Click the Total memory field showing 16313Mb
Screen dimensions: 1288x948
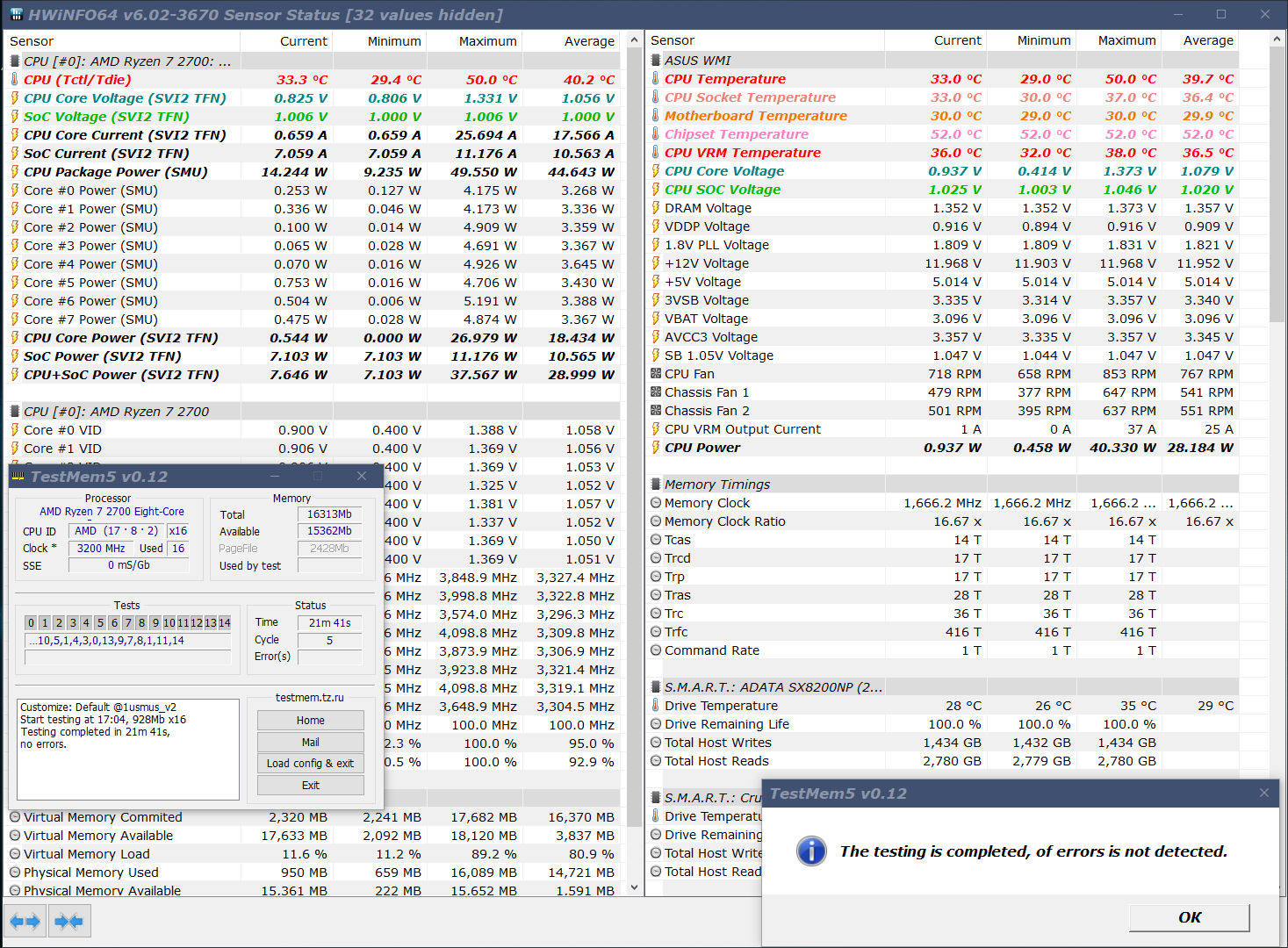pyautogui.click(x=329, y=514)
